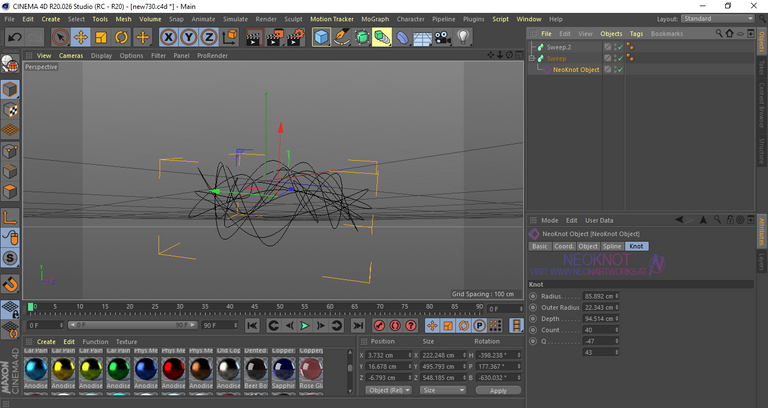Click the Count value field showing 40
Viewport: 768px width, 408px height.
(x=600, y=330)
